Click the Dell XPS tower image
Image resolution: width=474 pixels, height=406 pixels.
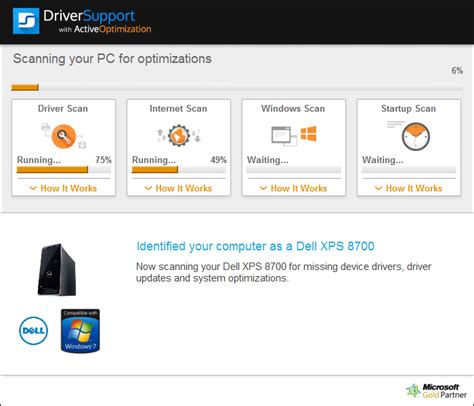(57, 269)
